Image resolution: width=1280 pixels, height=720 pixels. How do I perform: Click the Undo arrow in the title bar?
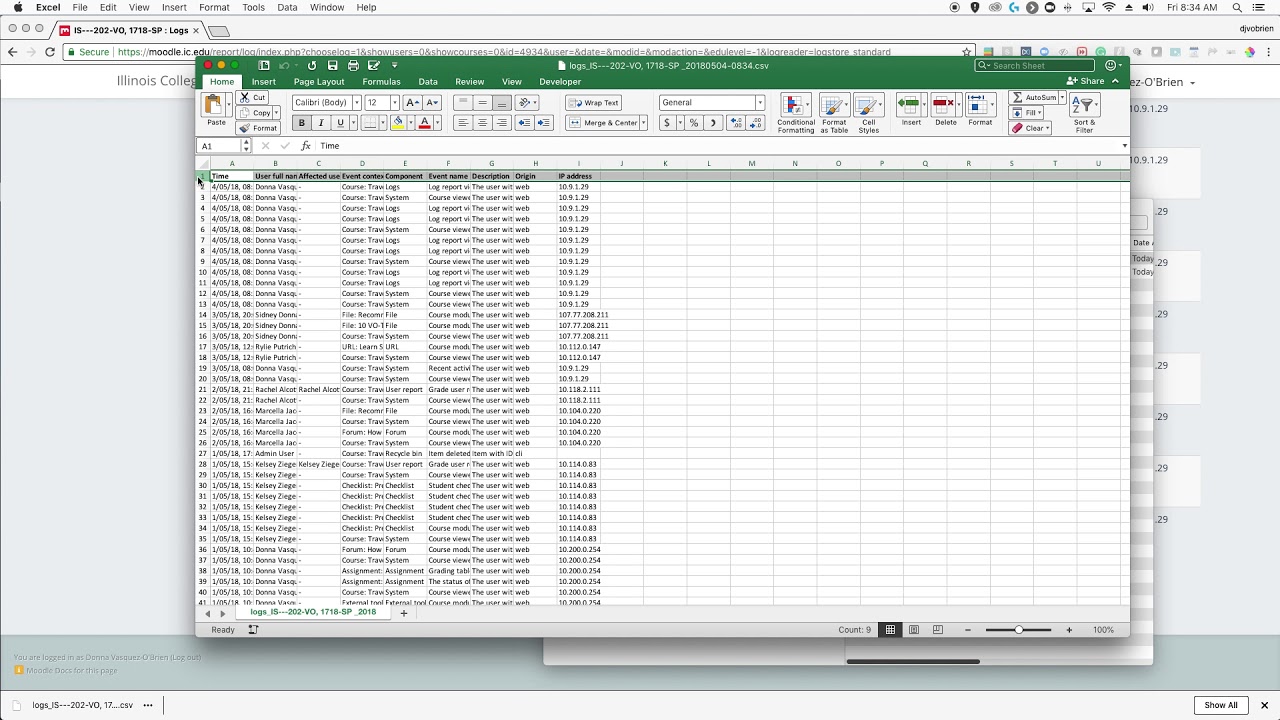[x=285, y=66]
